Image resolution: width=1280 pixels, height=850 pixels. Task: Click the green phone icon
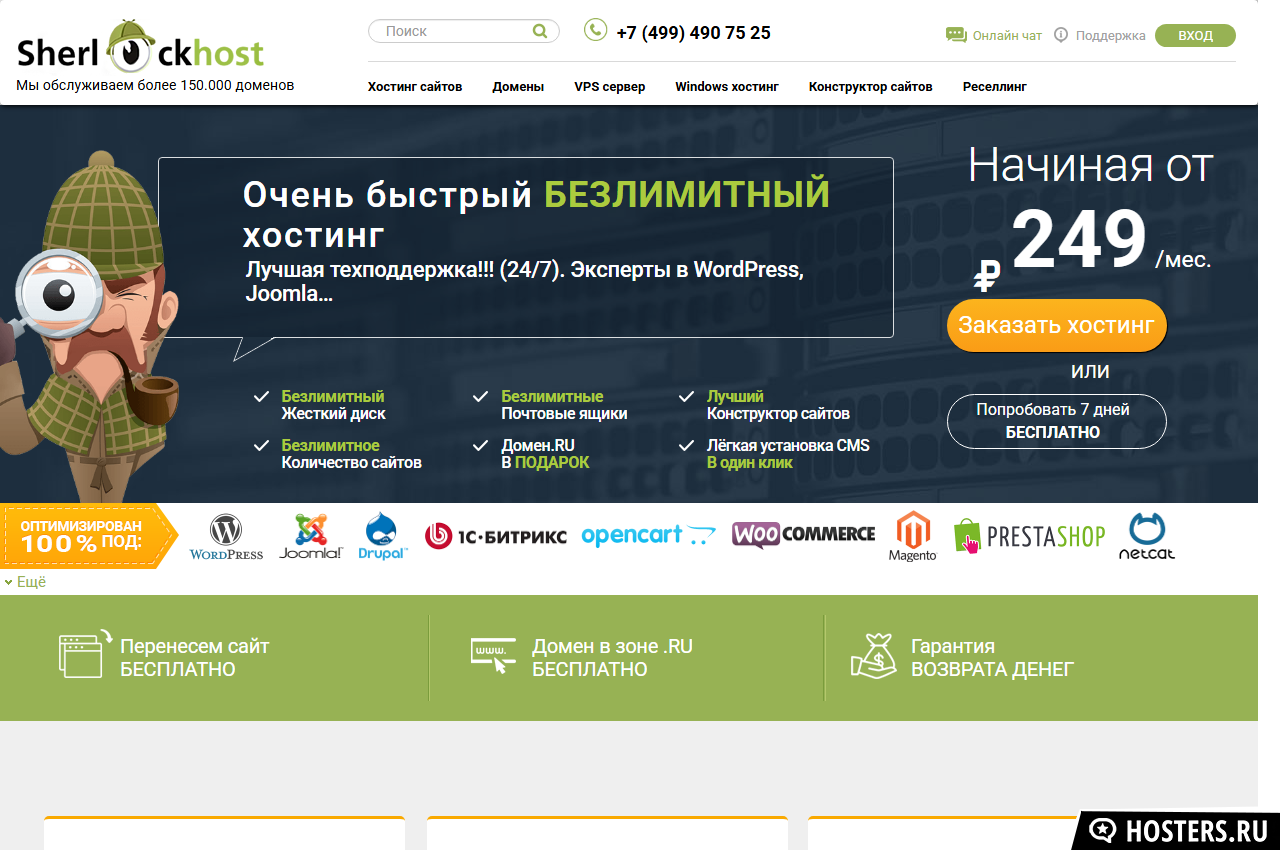(x=595, y=30)
